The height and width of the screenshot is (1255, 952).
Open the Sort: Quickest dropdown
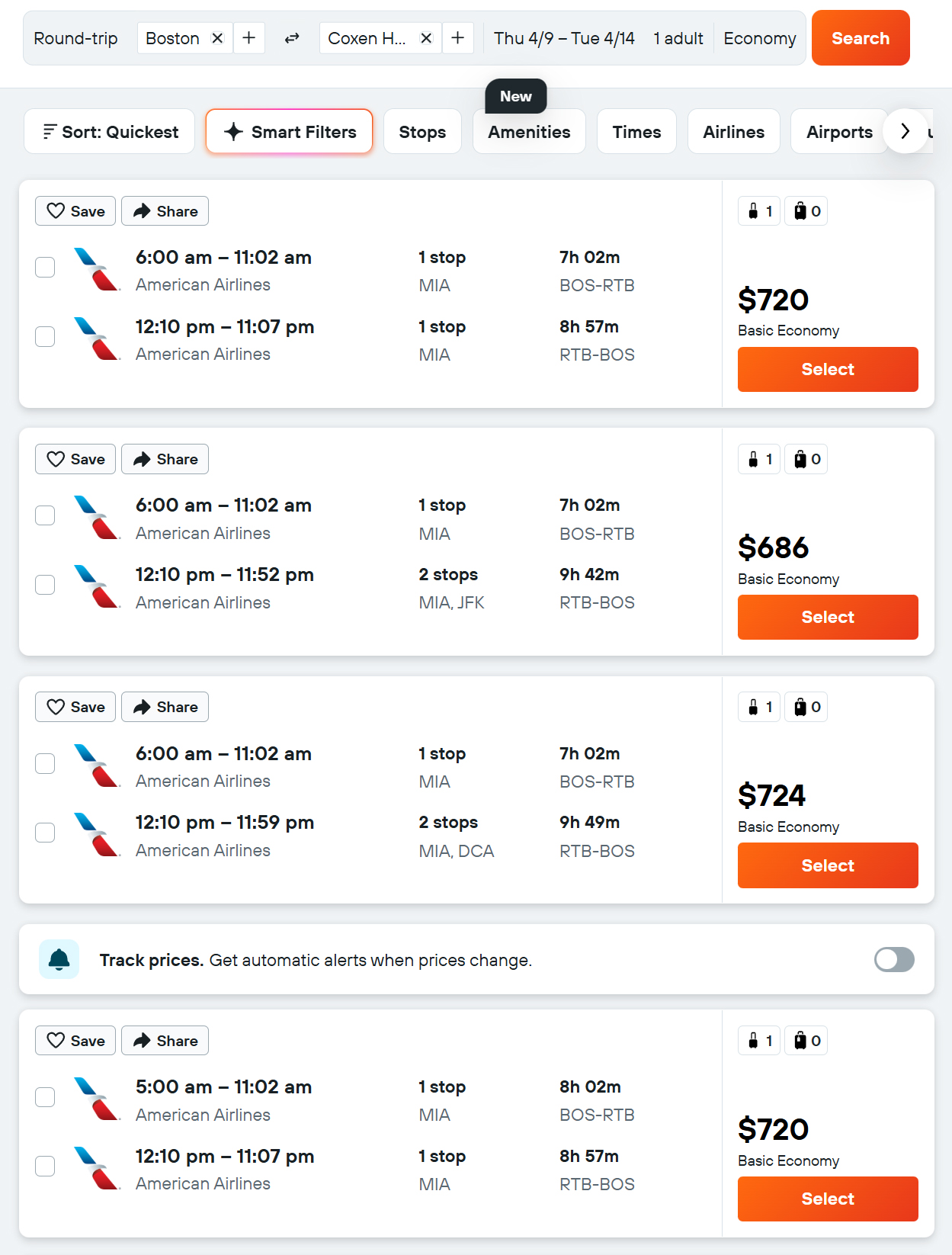pos(110,132)
